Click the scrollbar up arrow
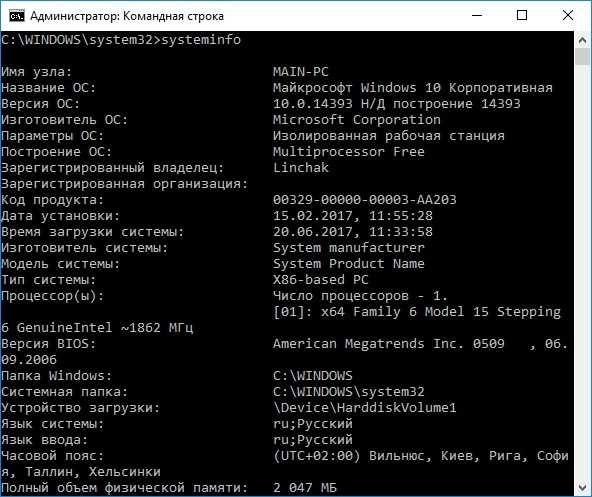The image size is (592, 497). click(x=583, y=40)
